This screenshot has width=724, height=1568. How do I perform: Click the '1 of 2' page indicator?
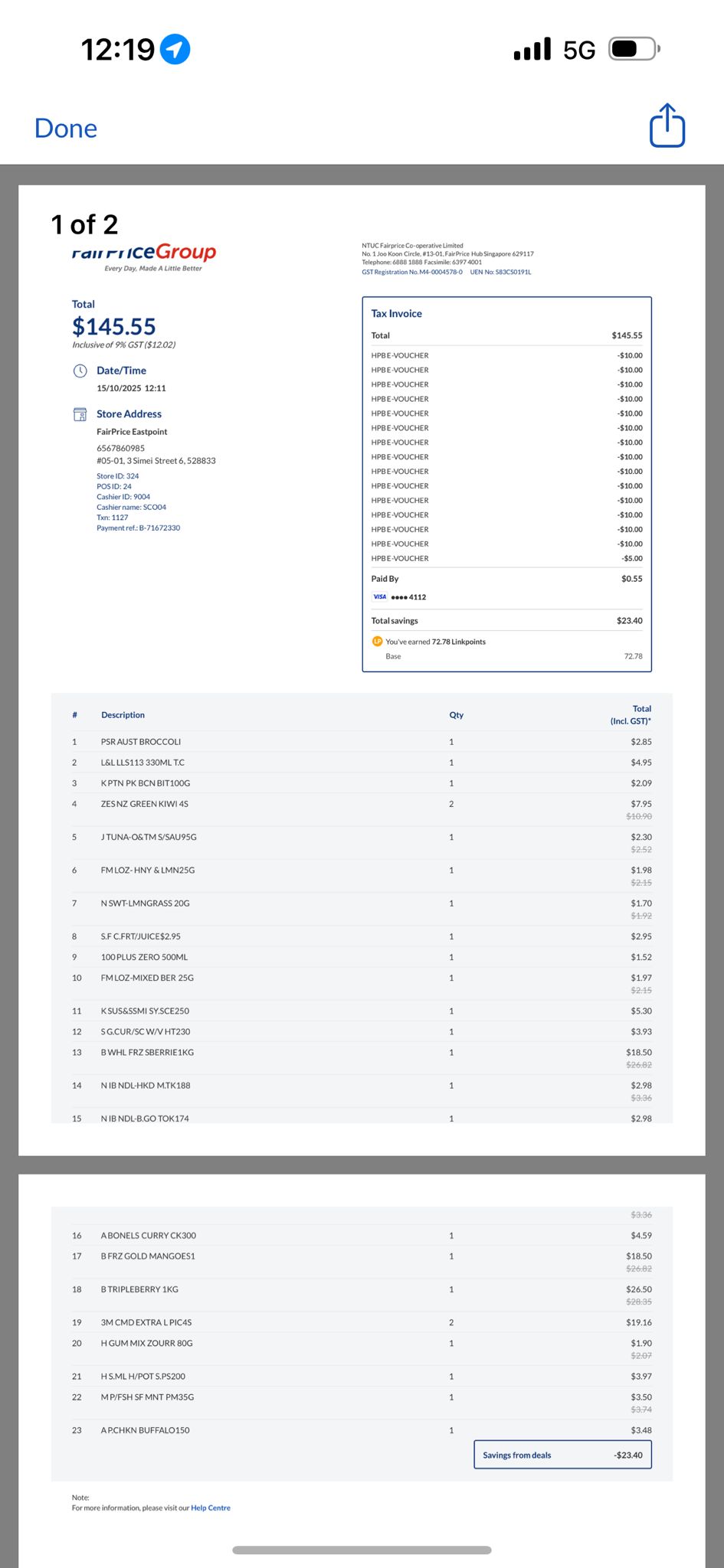pos(84,224)
